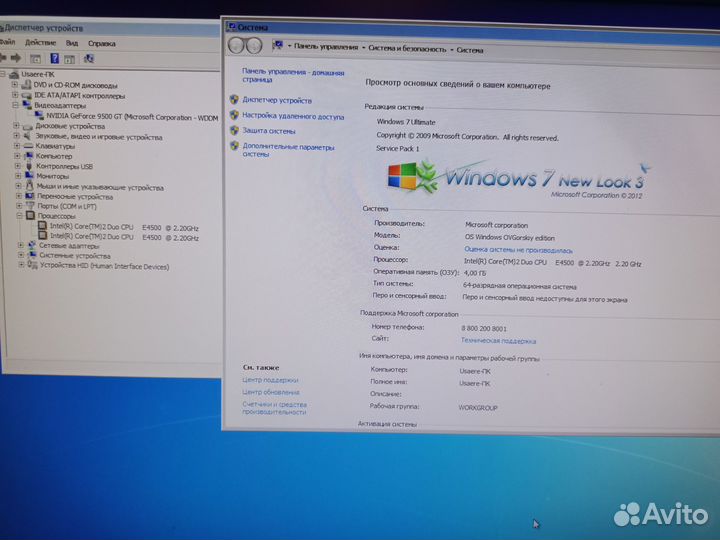Open Настройка удаленного доступа link
Image resolution: width=720 pixels, height=540 pixels.
pos(293,116)
